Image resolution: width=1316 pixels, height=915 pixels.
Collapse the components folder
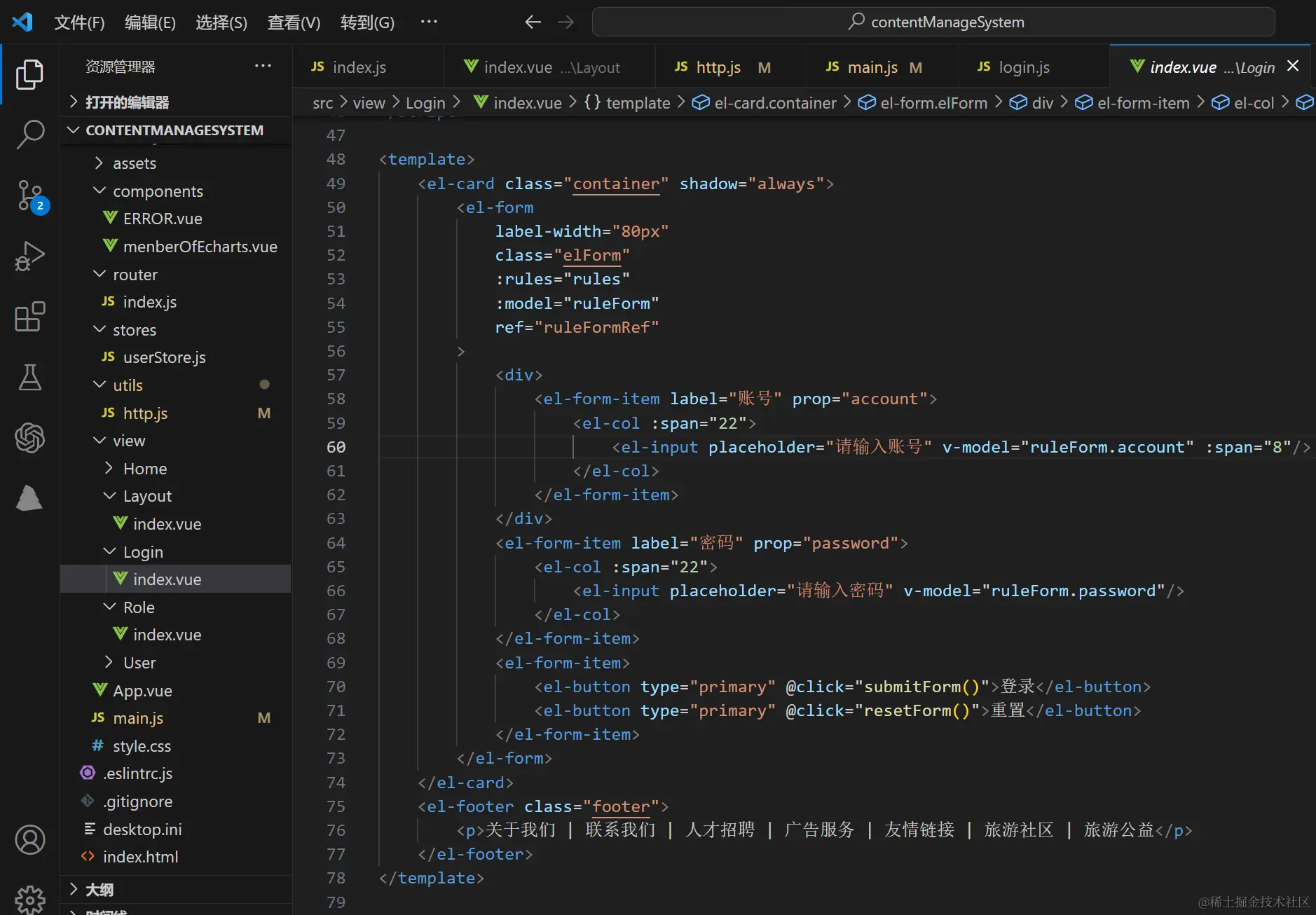[158, 191]
